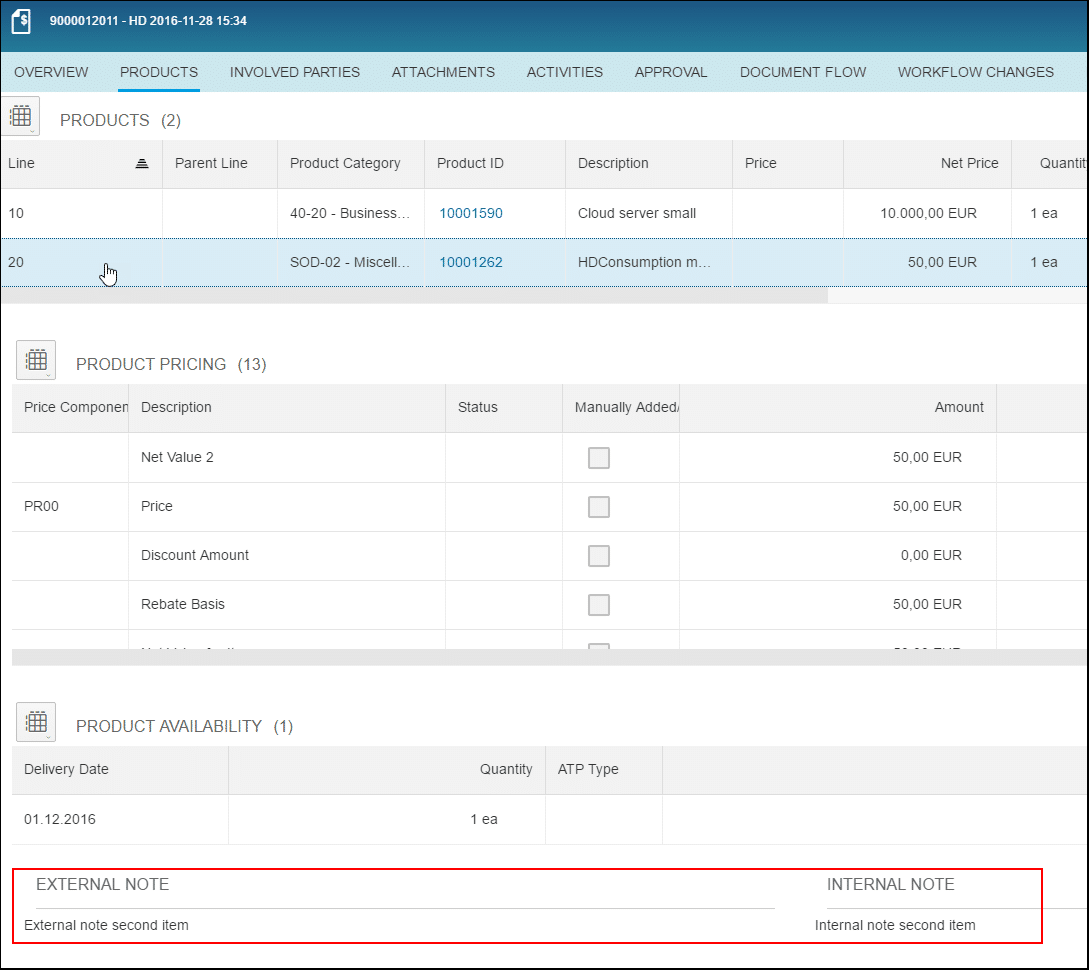
Task: Toggle the Discount Amount checkbox
Action: [599, 556]
